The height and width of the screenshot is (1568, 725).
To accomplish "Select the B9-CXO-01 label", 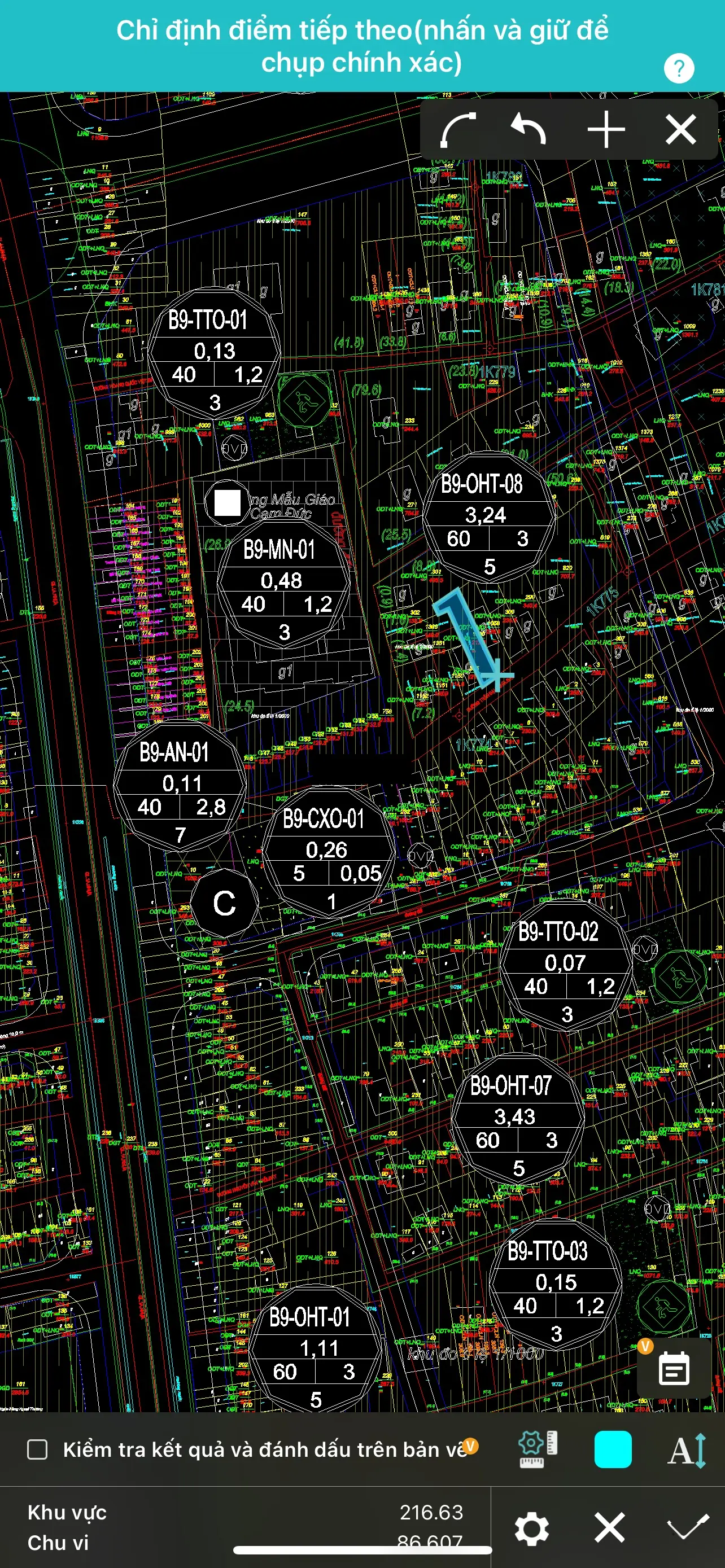I will click(323, 820).
